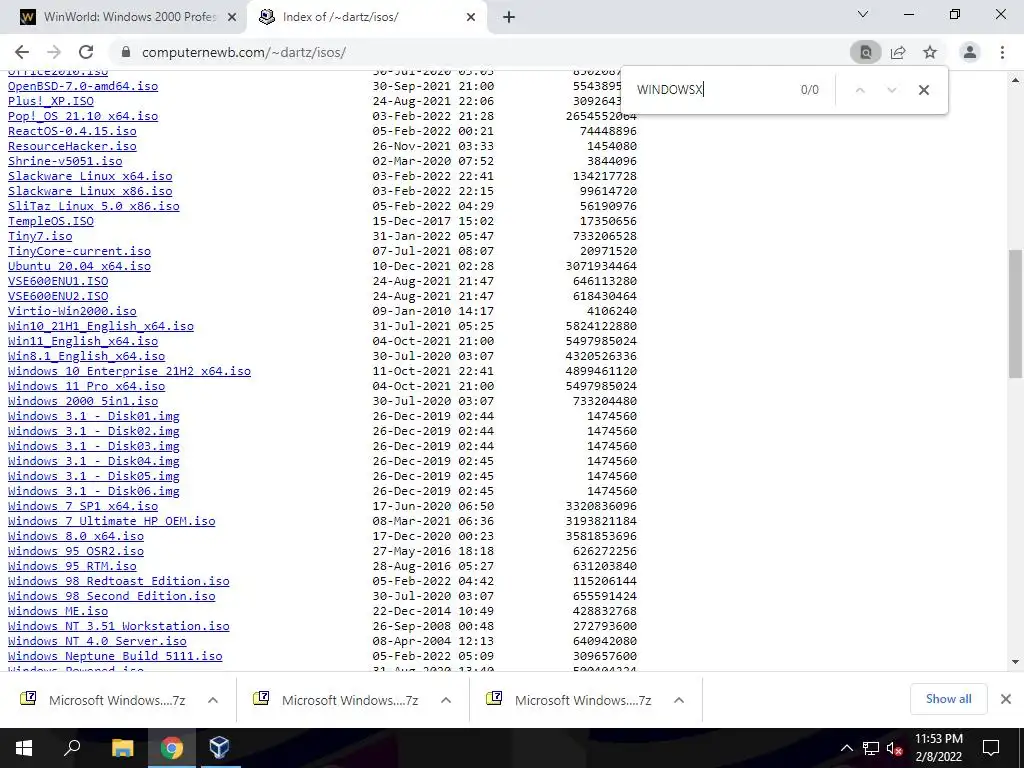
Task: Open VirtualBox from the taskbar
Action: pyautogui.click(x=219, y=748)
